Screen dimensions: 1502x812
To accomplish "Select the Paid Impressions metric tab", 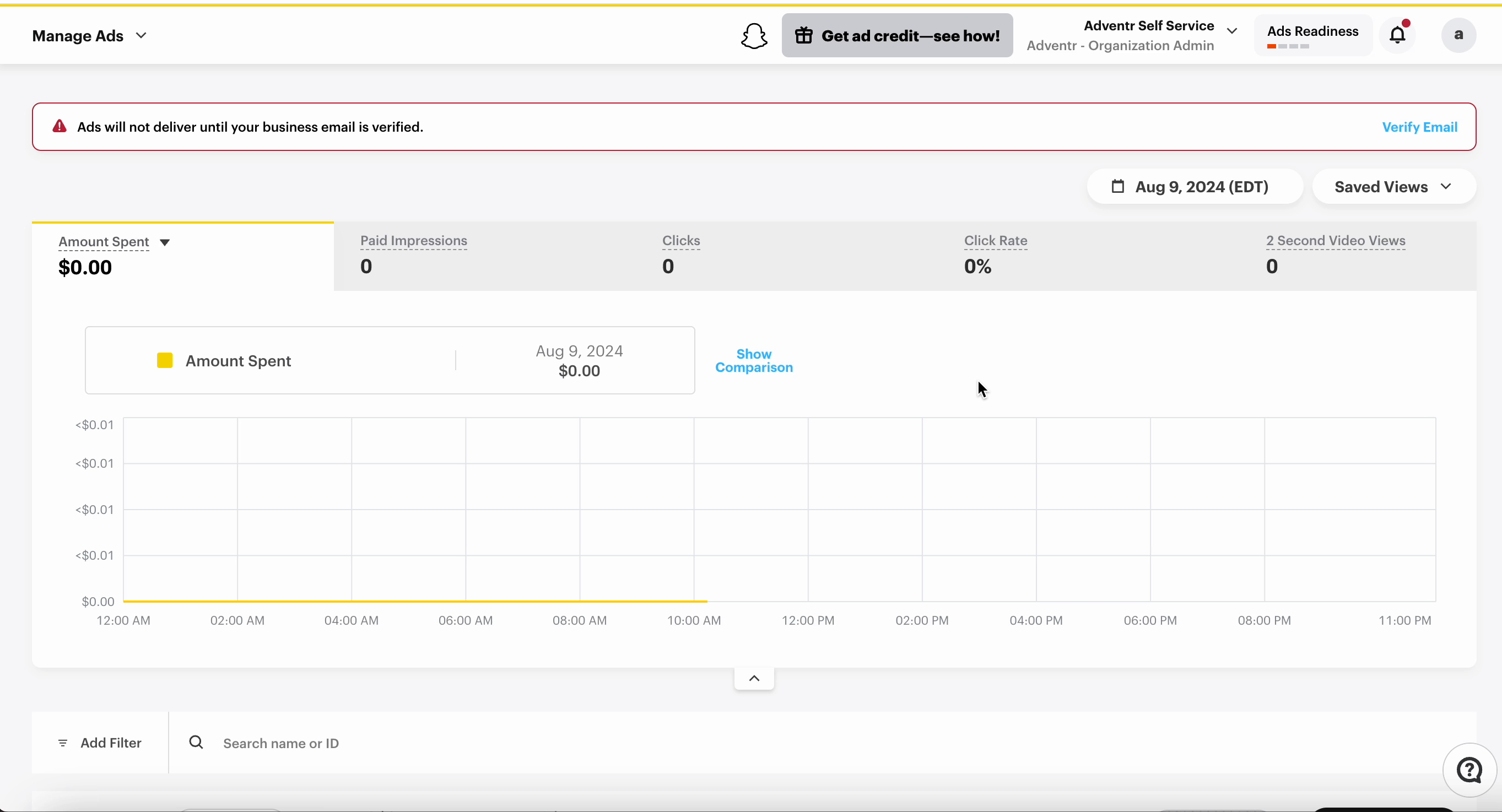I will (x=485, y=256).
